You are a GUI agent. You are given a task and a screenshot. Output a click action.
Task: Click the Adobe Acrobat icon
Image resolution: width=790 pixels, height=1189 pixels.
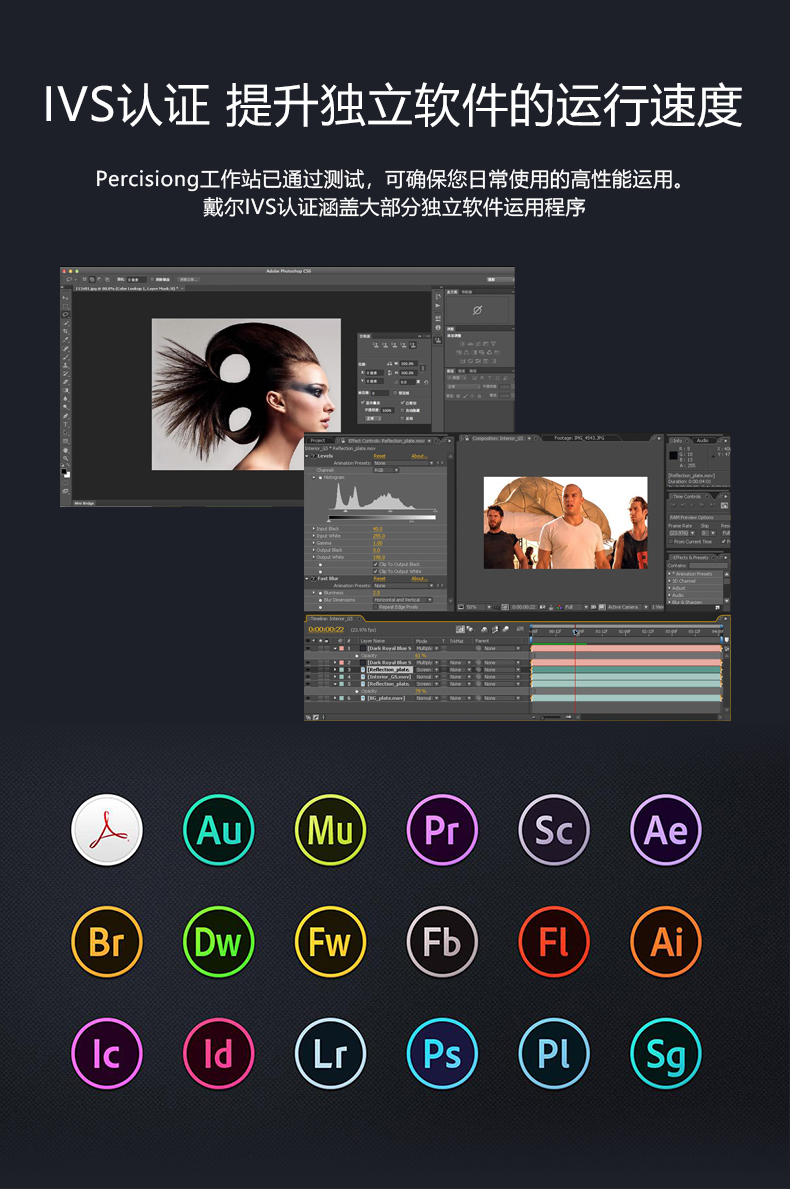[x=107, y=830]
